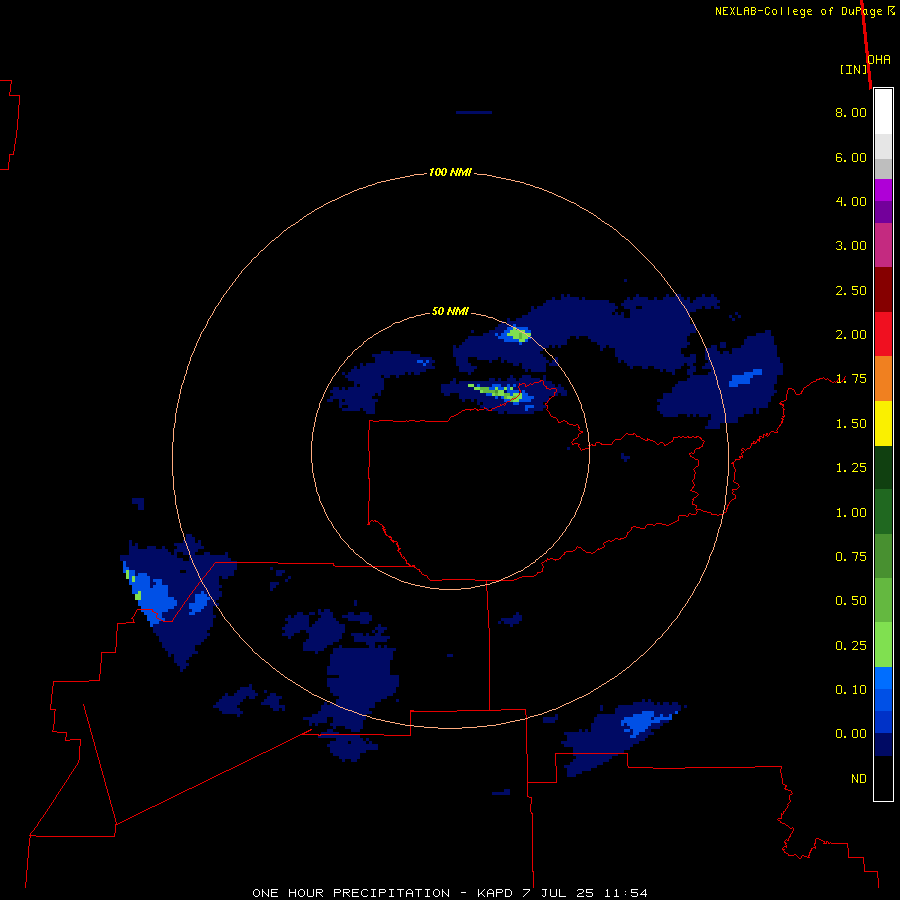Click the bright red legend swatch

point(883,334)
